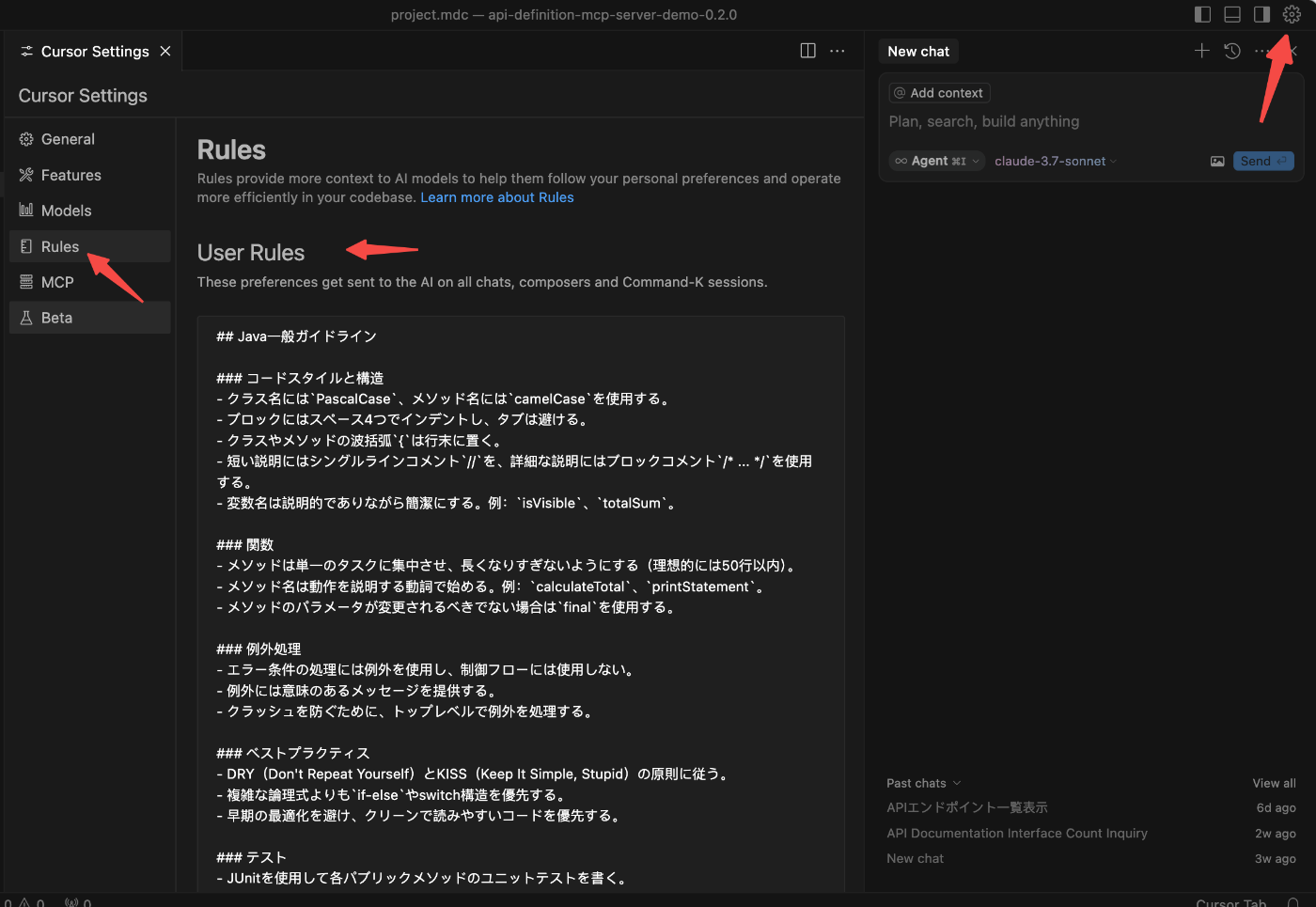Click the '### ベストプラクティス' line in rules
1316x907 pixels.
click(x=293, y=754)
